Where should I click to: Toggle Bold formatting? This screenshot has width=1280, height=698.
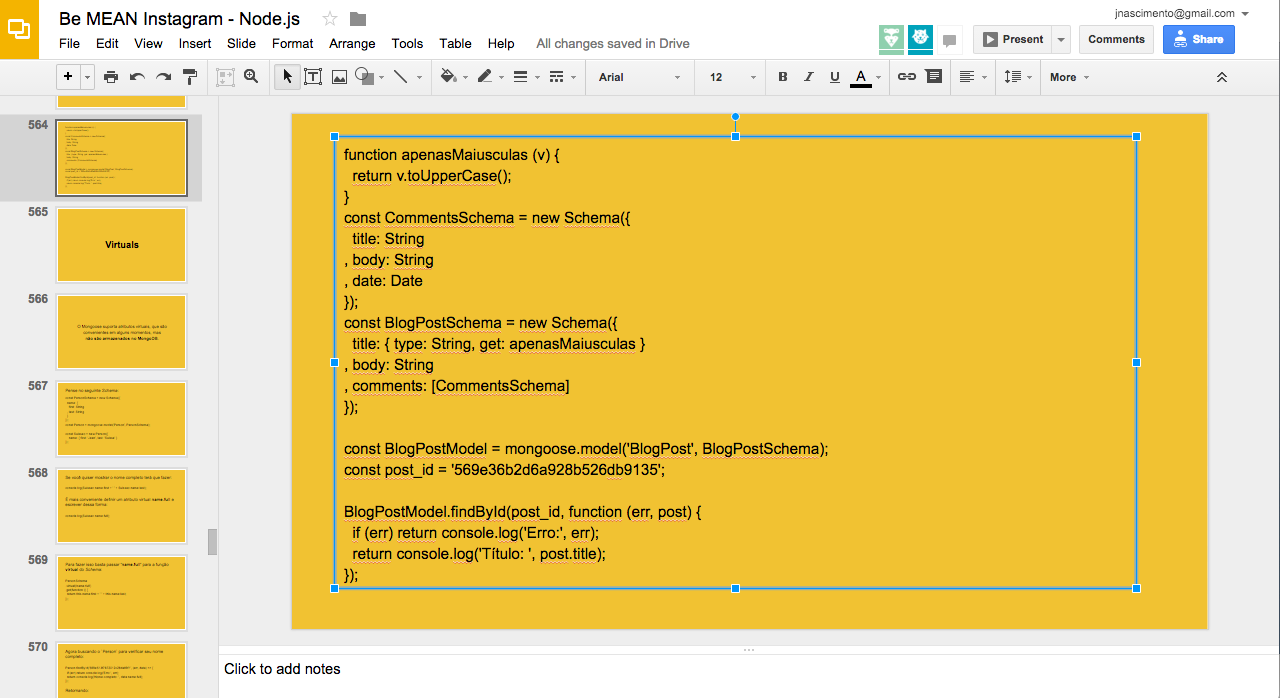pyautogui.click(x=783, y=77)
